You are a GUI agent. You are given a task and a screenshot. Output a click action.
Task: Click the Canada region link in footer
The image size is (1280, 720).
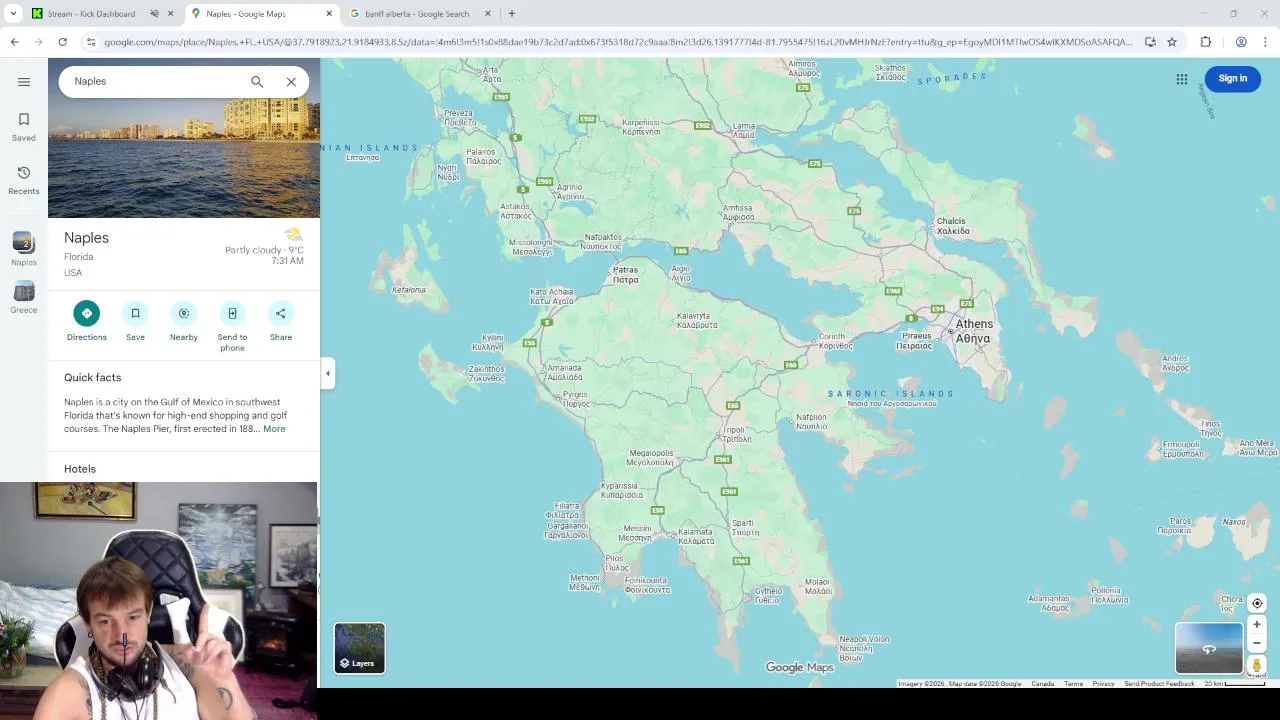pyautogui.click(x=1042, y=684)
